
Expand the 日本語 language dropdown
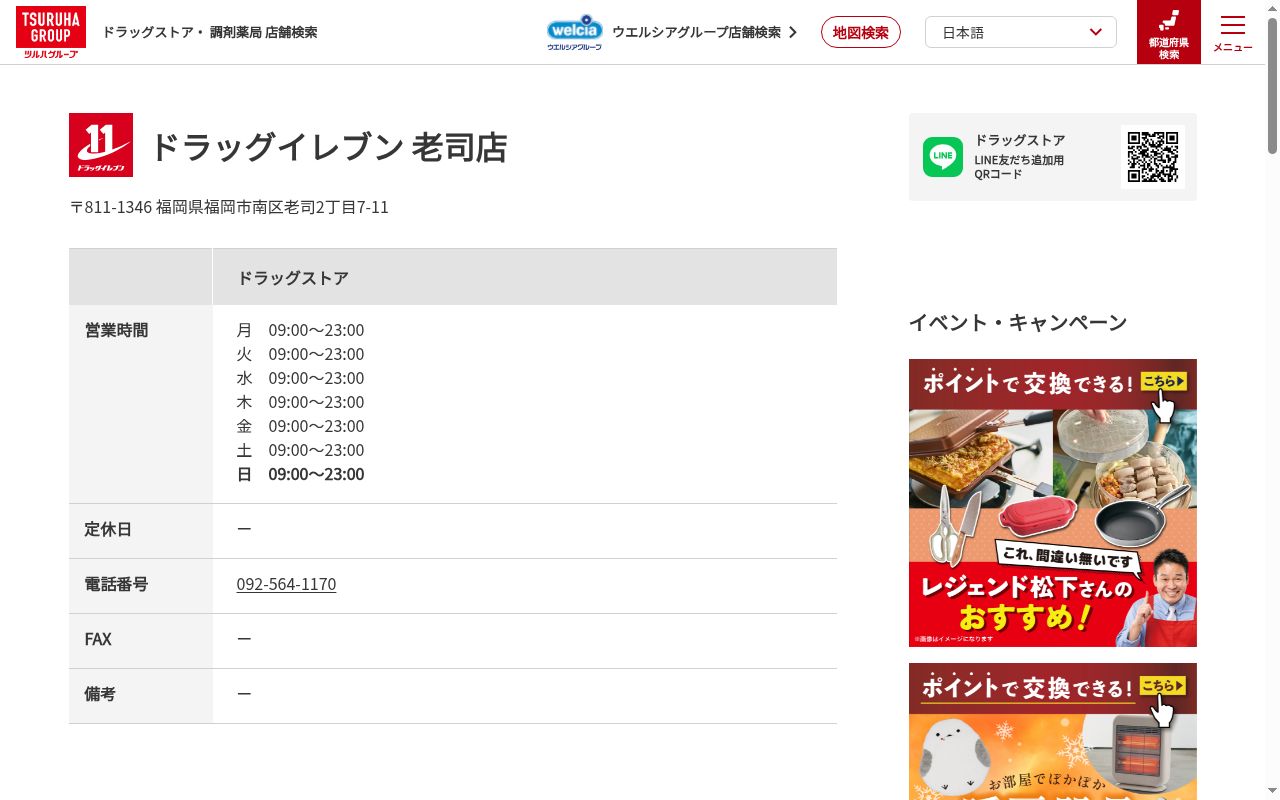point(1021,32)
